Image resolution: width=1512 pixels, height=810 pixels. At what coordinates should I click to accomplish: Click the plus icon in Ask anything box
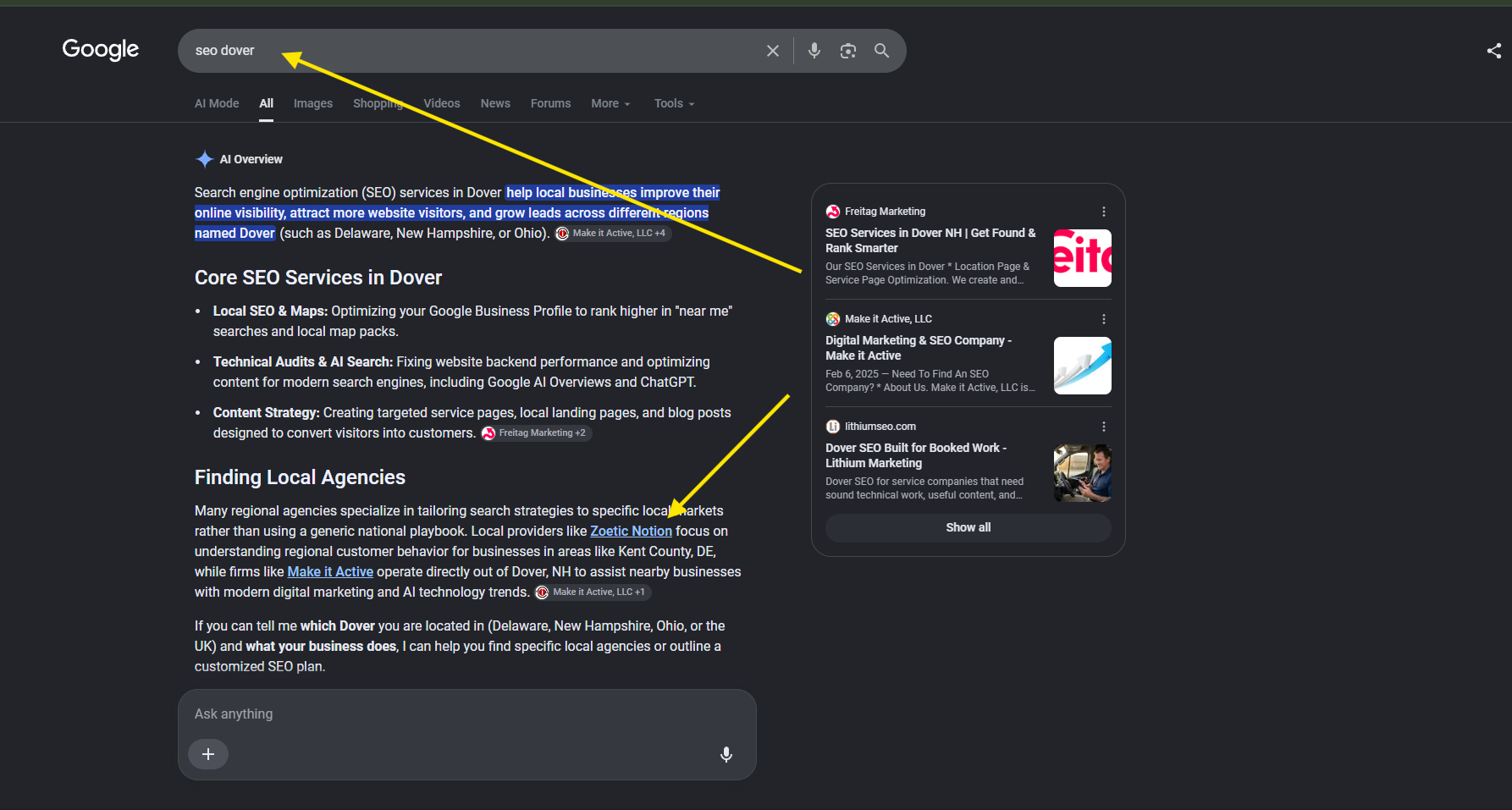click(208, 754)
